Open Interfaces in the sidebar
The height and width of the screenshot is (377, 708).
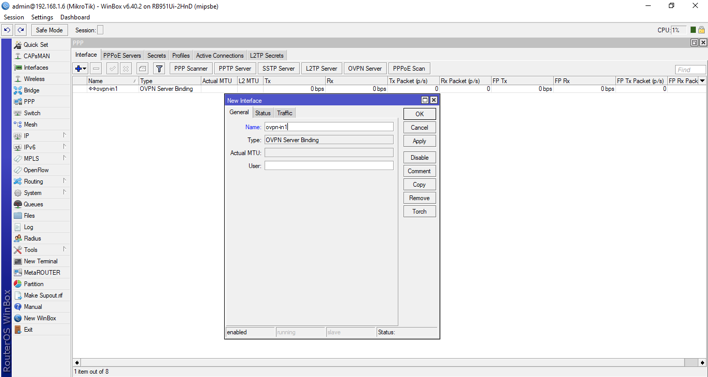click(36, 68)
